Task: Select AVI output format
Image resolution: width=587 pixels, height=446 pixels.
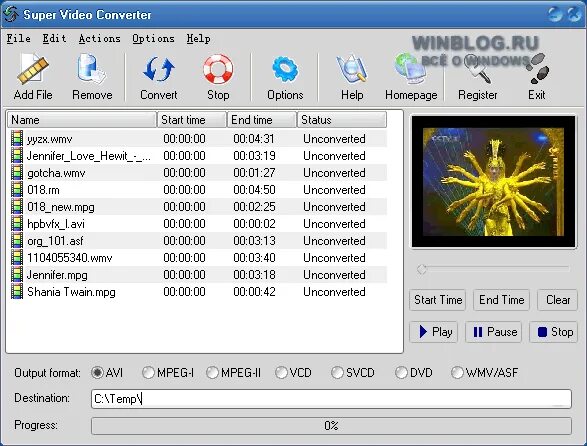Action: [x=97, y=373]
